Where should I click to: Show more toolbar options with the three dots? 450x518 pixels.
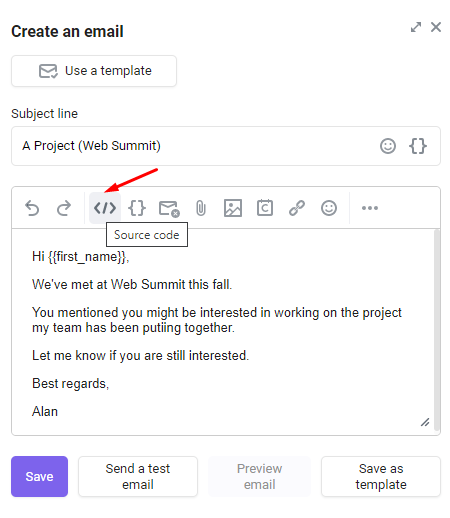tap(370, 208)
